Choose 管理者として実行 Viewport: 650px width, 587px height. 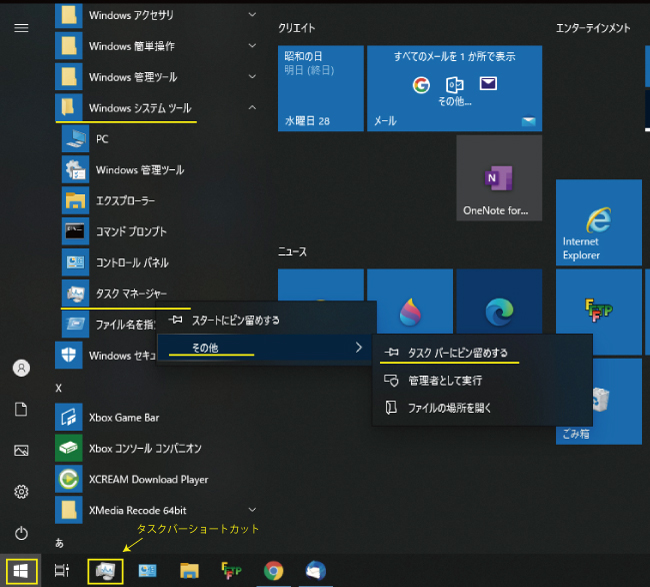tap(482, 381)
